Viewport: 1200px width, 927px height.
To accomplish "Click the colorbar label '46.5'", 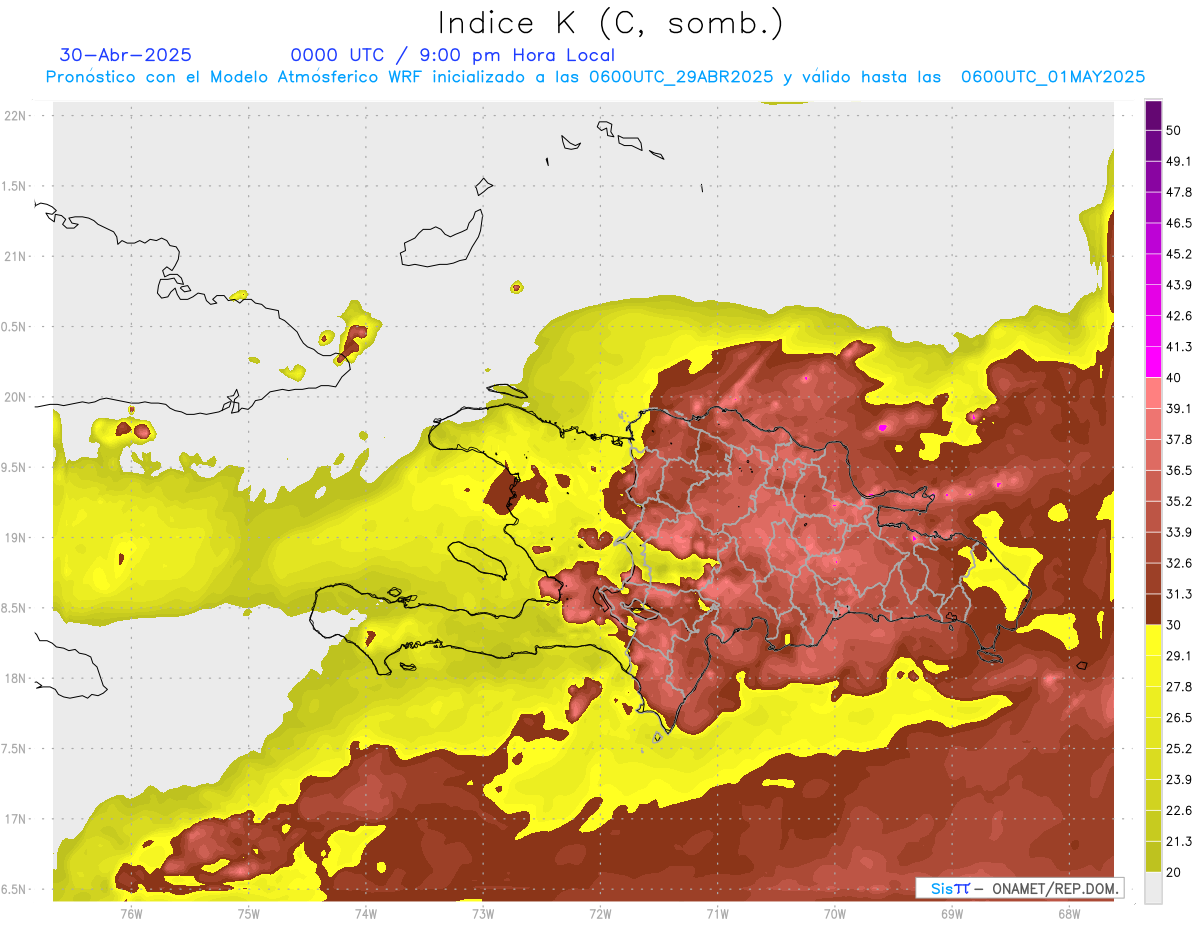I will pyautogui.click(x=1179, y=223).
